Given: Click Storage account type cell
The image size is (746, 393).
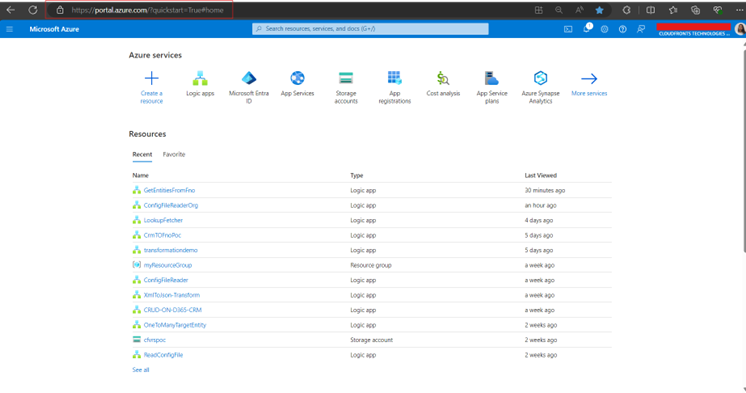Looking at the screenshot, I should point(372,340).
